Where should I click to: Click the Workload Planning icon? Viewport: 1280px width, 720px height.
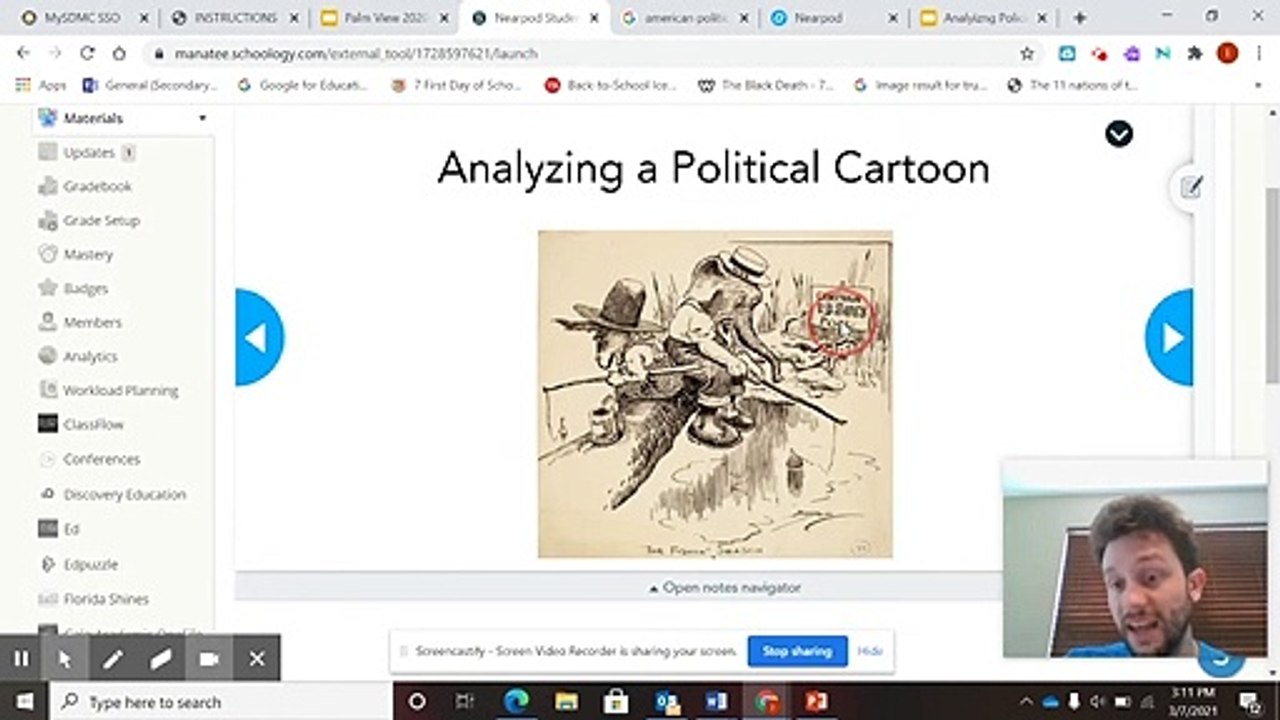coord(48,390)
